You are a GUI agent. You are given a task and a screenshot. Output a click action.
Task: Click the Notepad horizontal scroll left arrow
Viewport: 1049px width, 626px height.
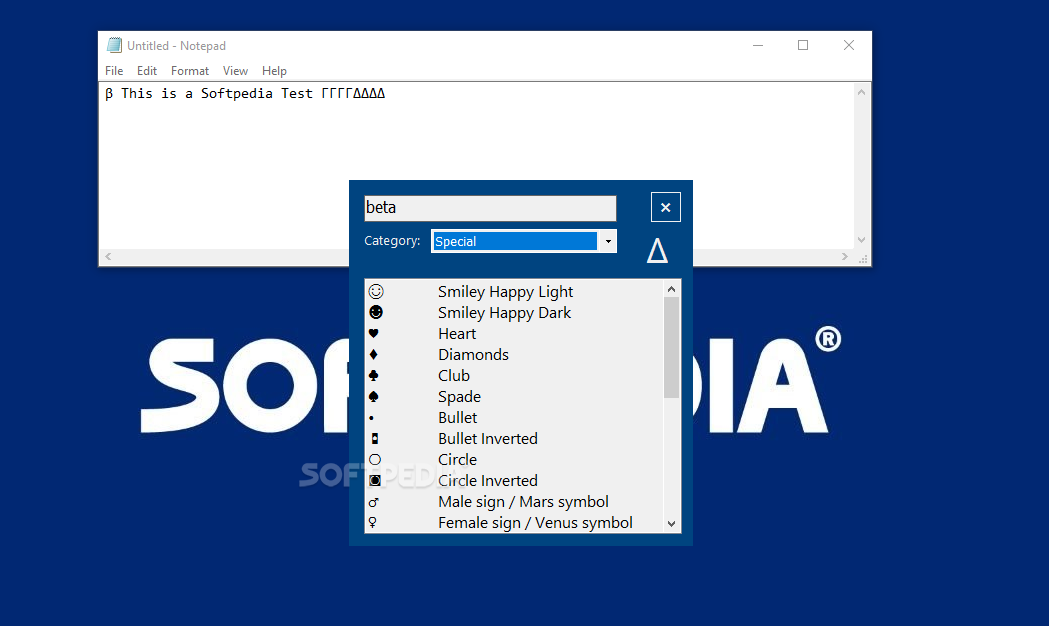click(x=108, y=256)
